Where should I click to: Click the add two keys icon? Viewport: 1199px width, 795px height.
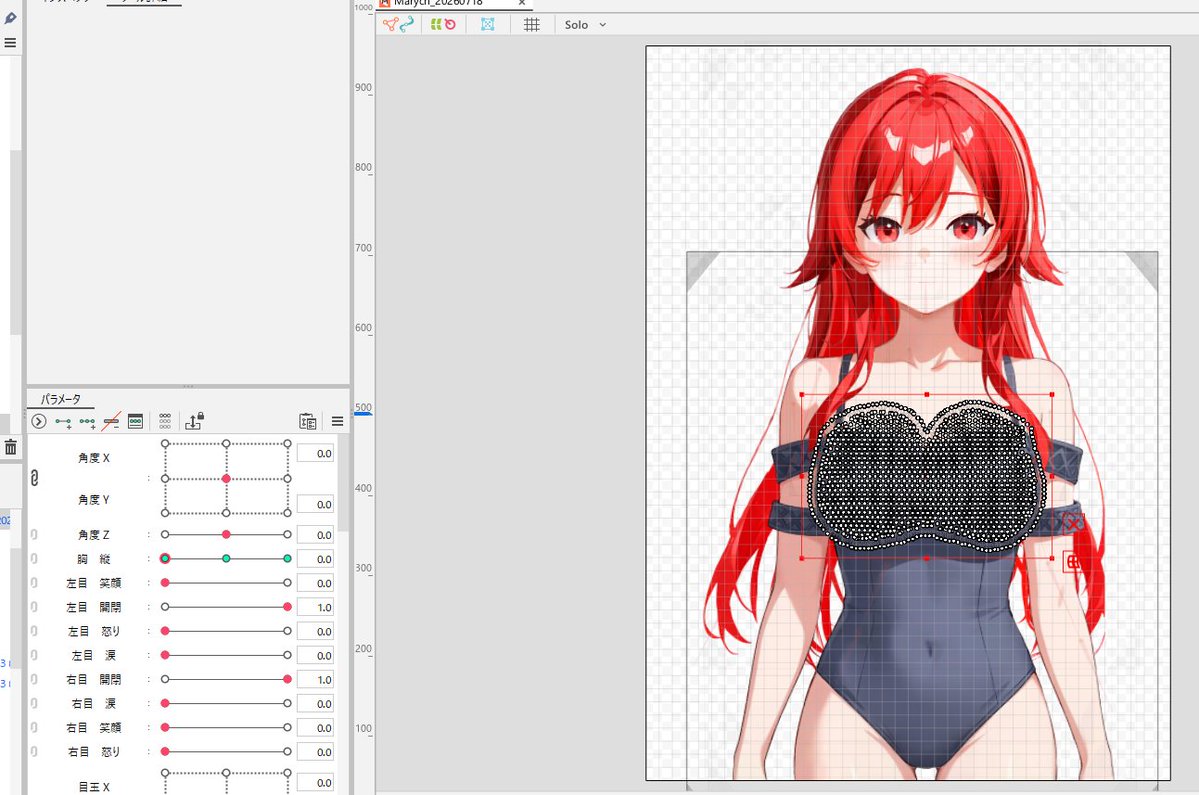[63, 421]
